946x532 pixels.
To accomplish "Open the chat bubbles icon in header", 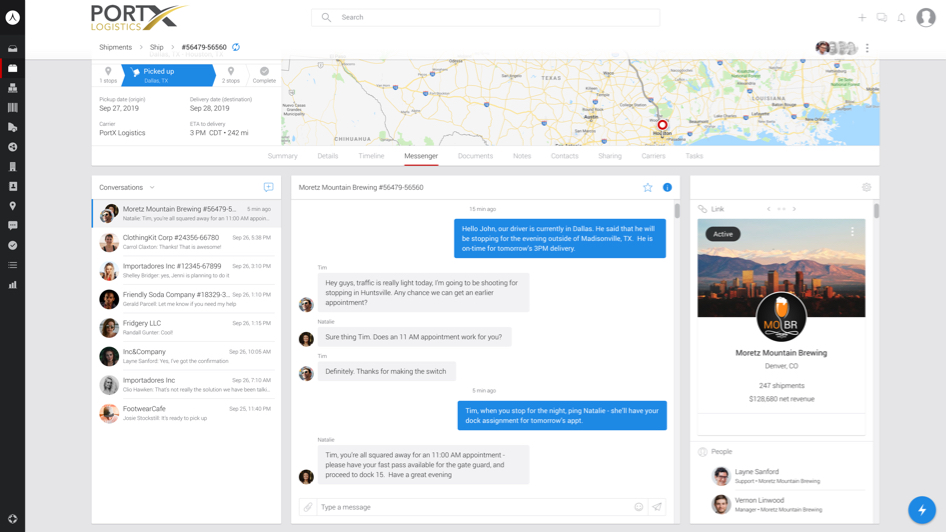I will (882, 17).
